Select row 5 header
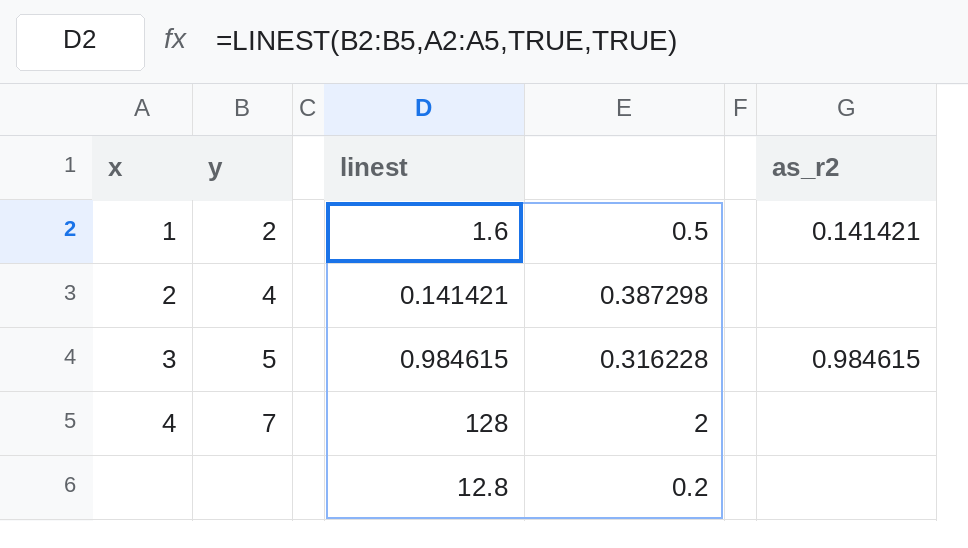Viewport: 968px width, 548px height. coord(46,423)
